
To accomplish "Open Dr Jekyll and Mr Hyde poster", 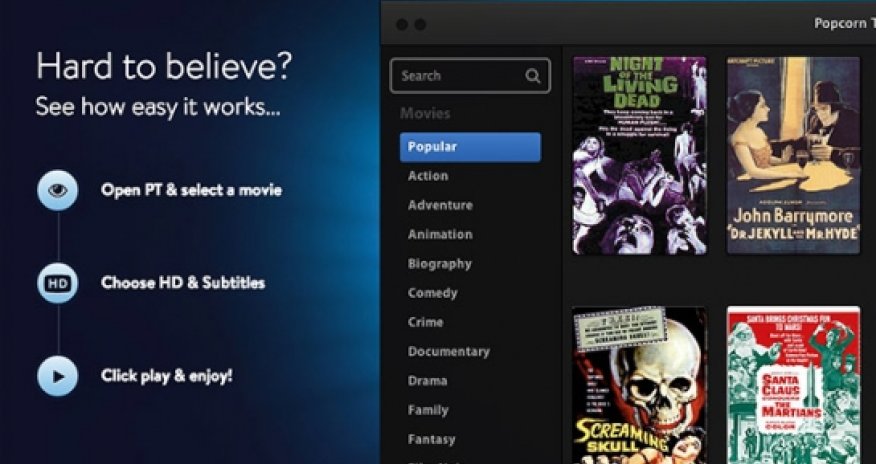I will point(793,155).
